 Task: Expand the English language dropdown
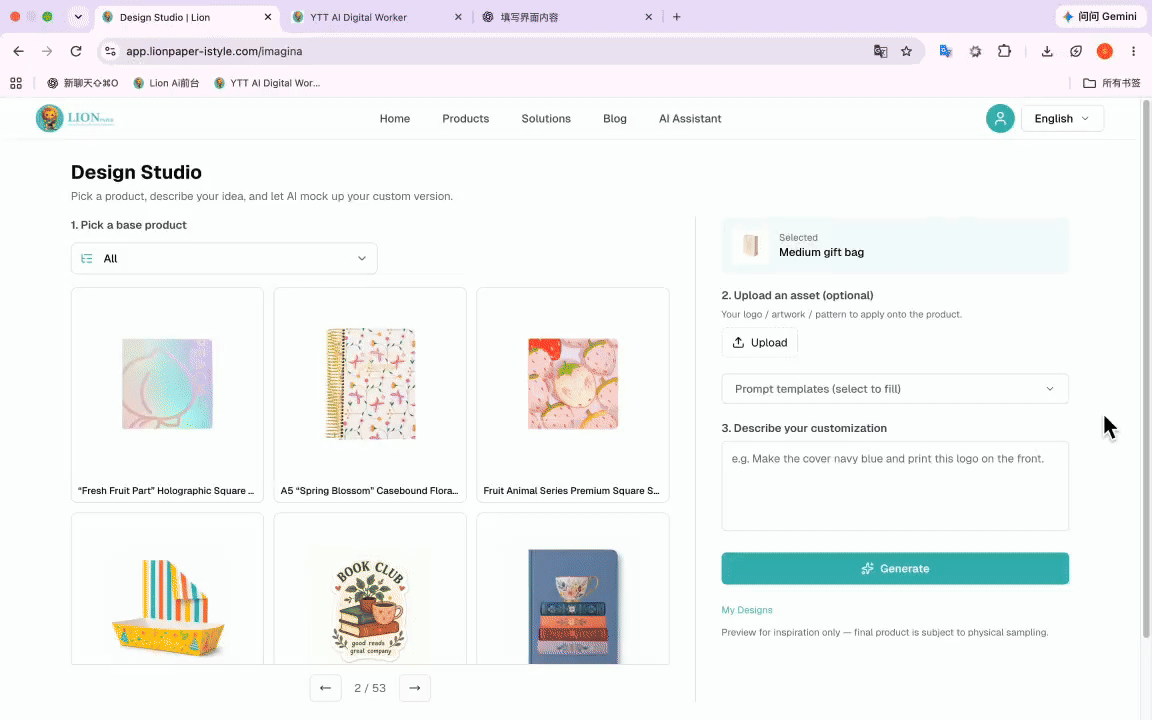click(1062, 118)
